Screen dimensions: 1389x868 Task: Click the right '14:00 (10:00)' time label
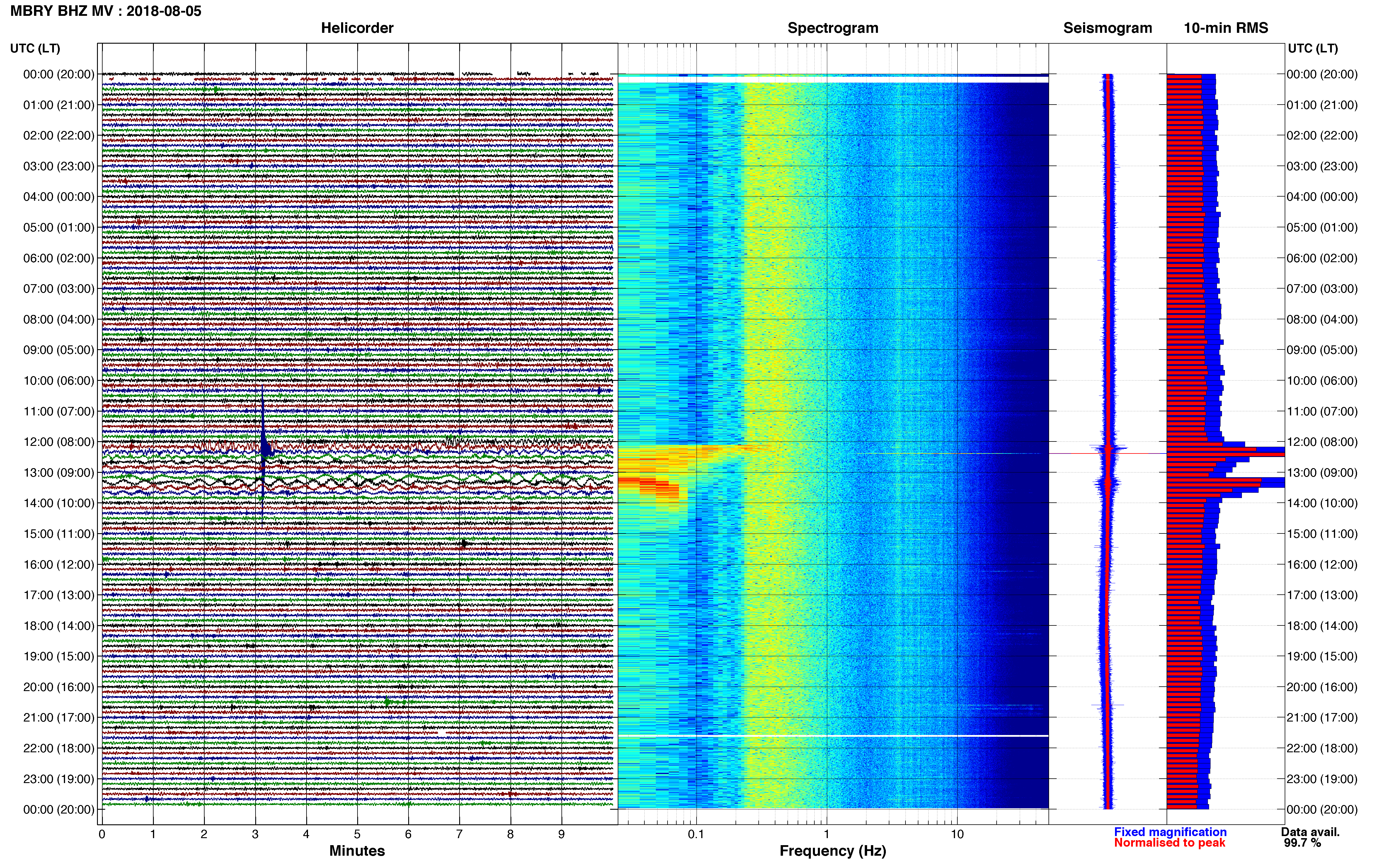click(1322, 504)
